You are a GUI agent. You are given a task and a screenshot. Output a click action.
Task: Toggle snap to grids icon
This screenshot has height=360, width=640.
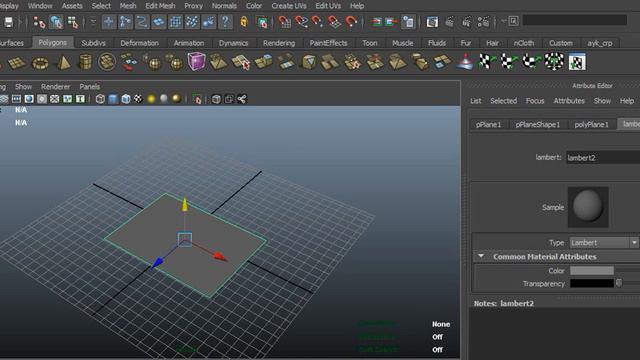(284, 22)
